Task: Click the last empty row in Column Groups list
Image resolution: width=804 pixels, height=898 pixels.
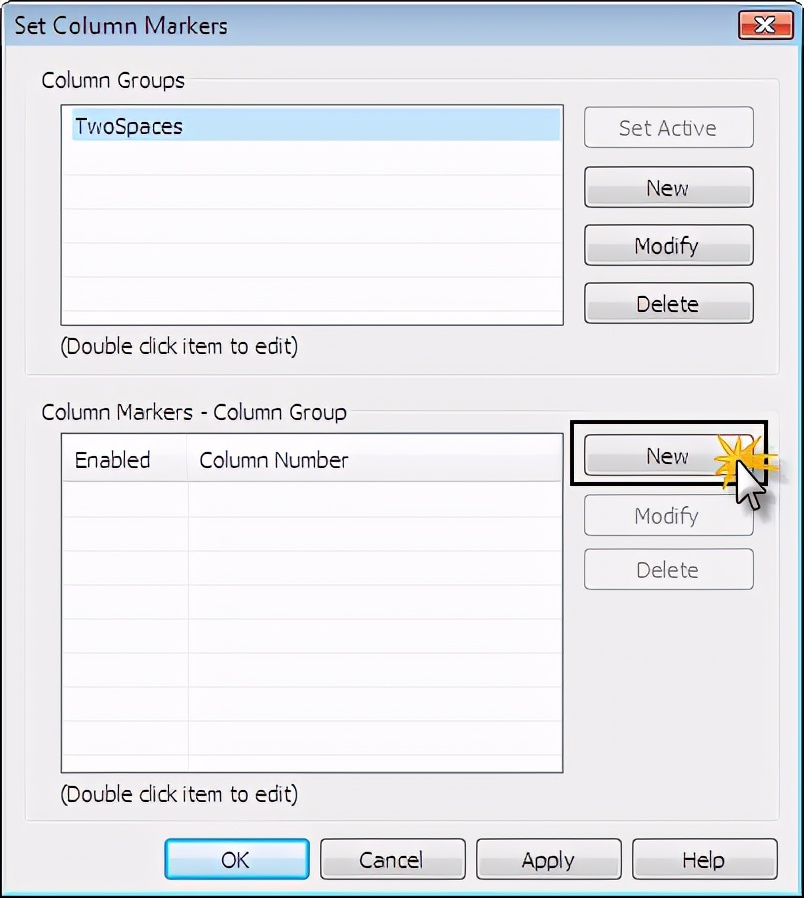Action: pos(312,294)
